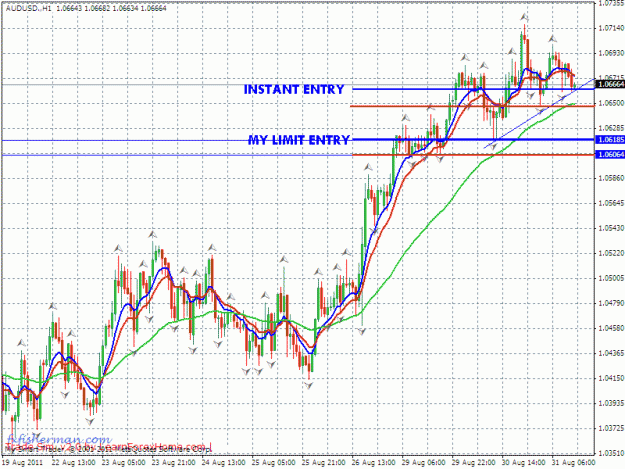This screenshot has height=469, width=625.
Task: Click the 26 Aug 13:00 time label
Action: (374, 463)
